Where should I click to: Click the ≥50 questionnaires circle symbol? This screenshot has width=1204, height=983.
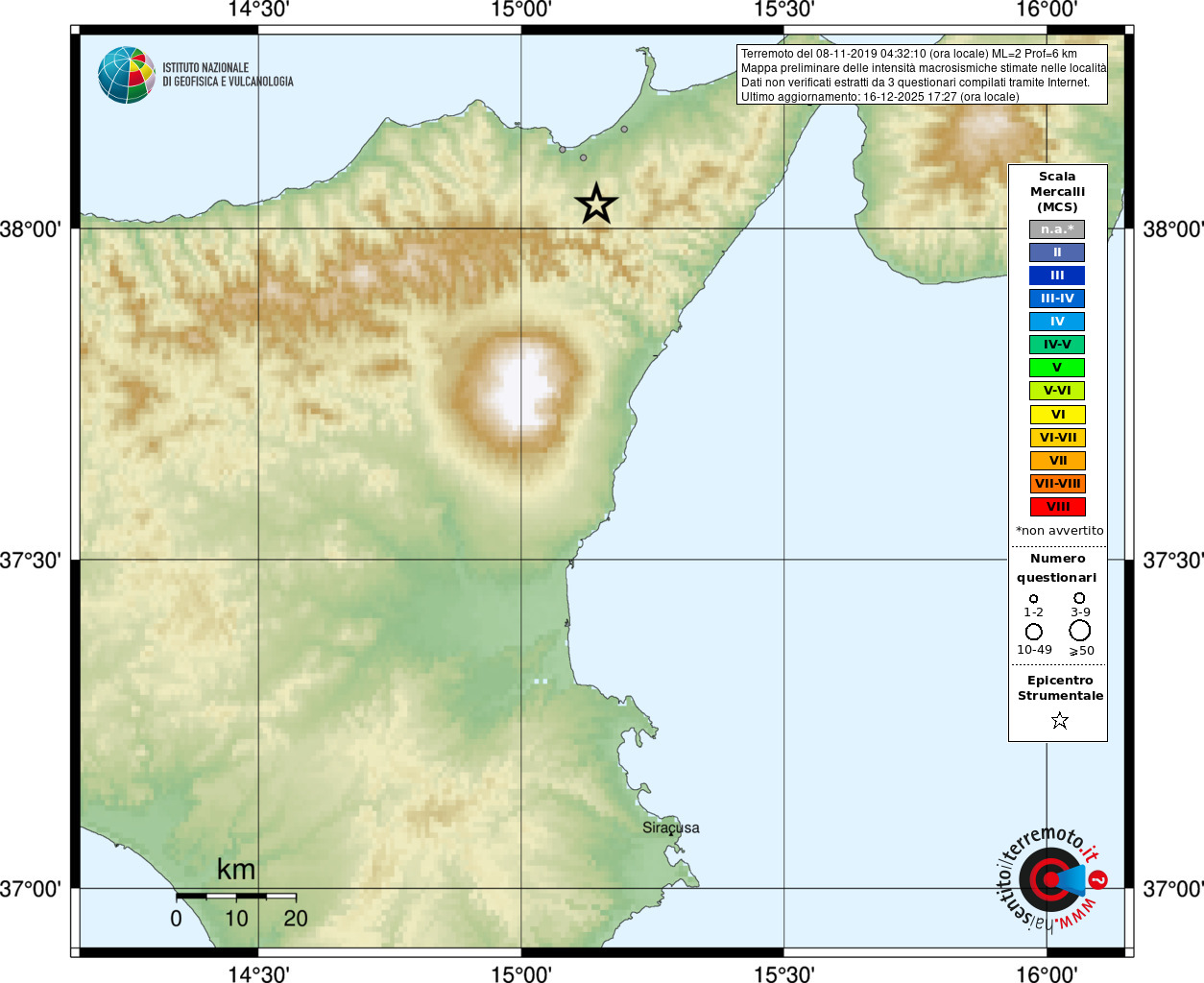click(x=1080, y=631)
